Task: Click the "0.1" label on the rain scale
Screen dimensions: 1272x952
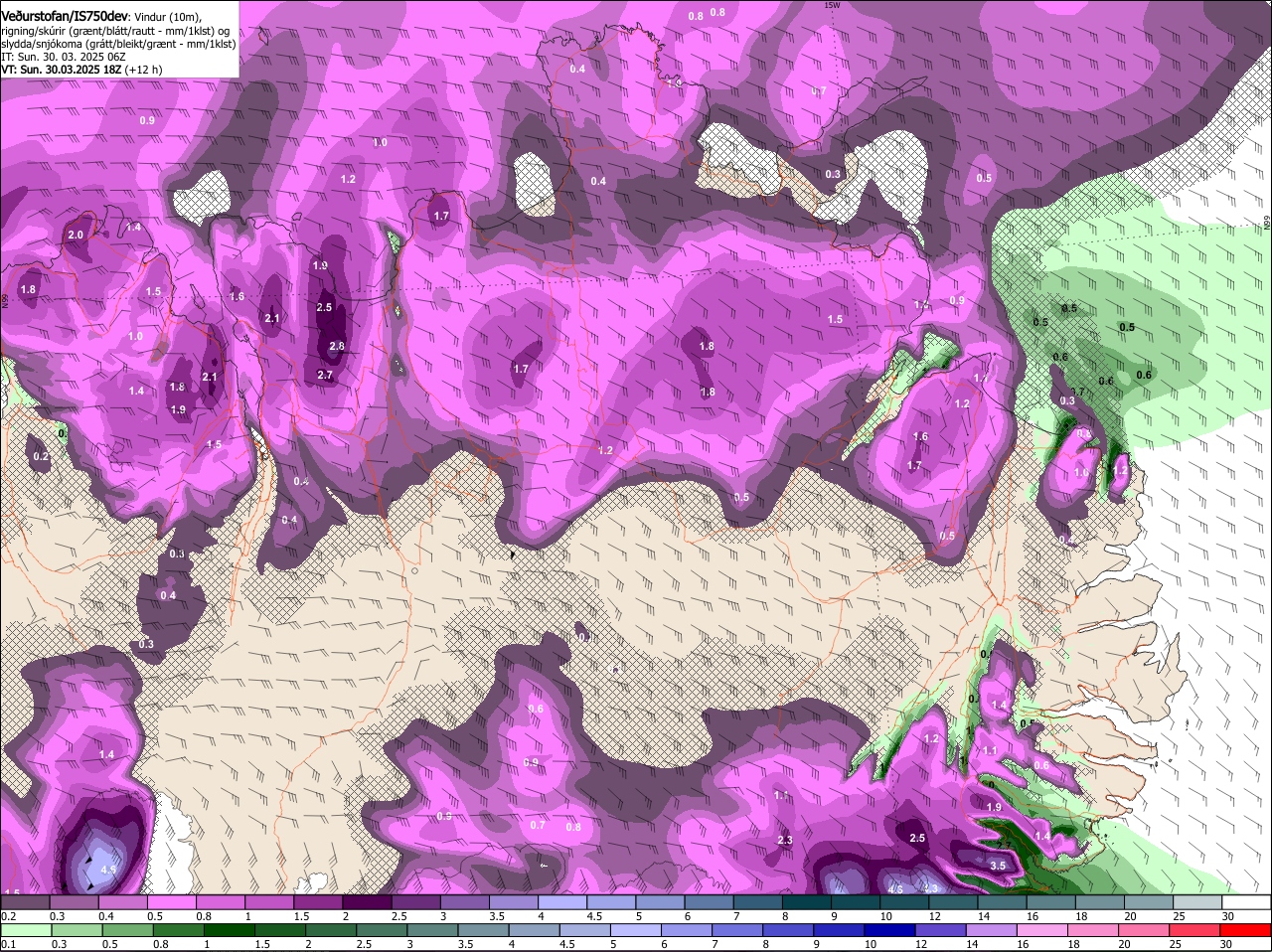Action: (8, 944)
